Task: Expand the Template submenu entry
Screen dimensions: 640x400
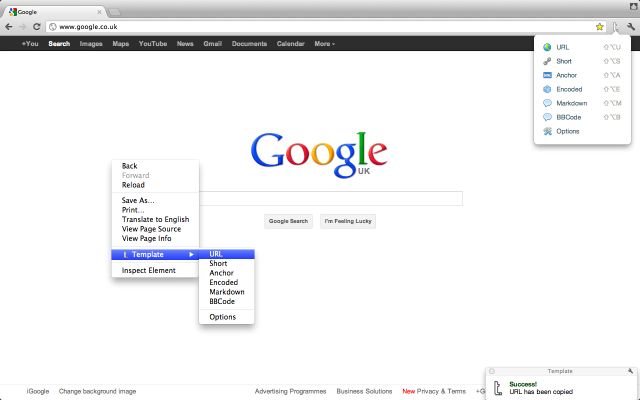Action: pos(155,254)
